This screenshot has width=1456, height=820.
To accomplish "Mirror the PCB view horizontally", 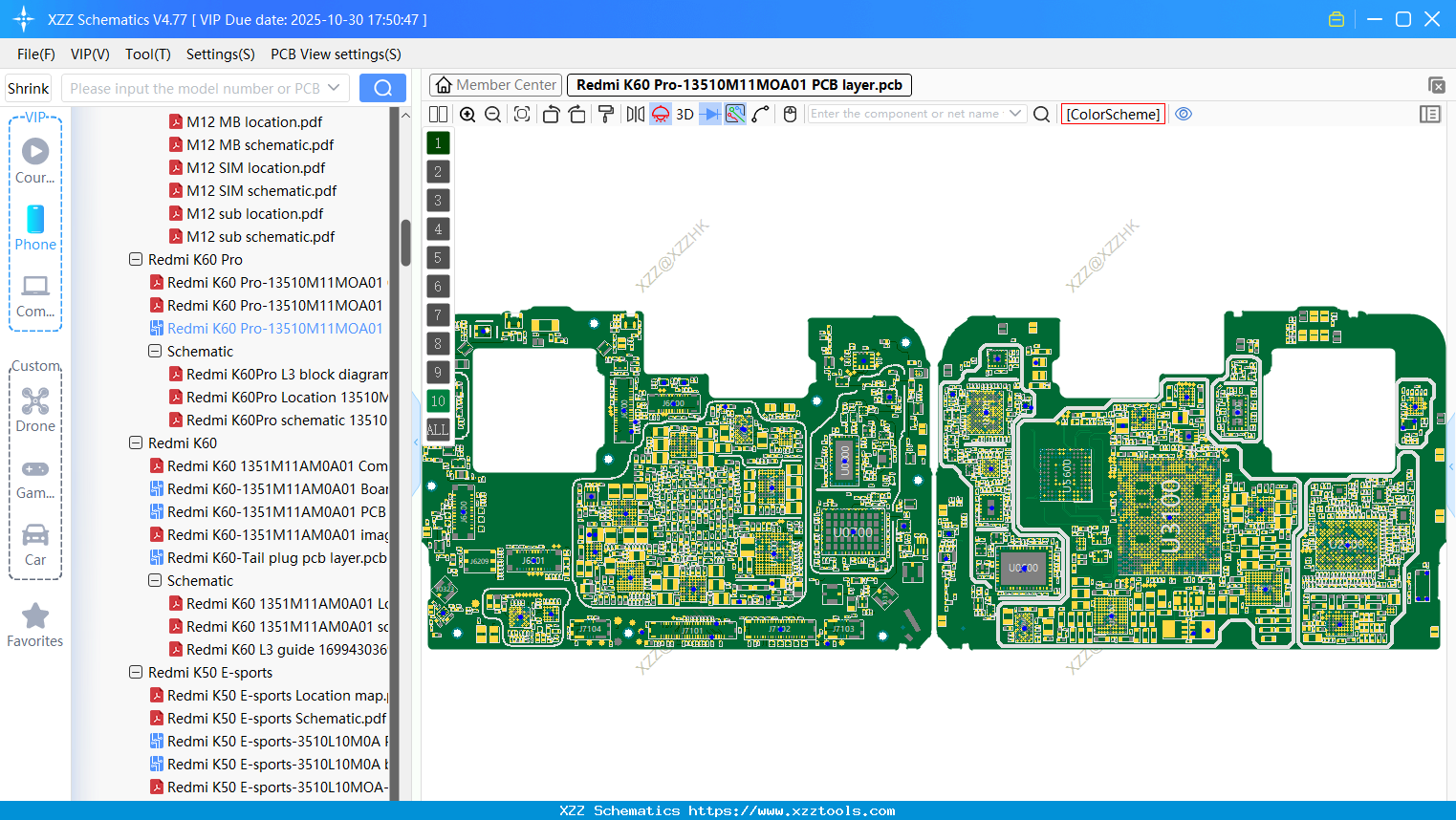I will [635, 115].
